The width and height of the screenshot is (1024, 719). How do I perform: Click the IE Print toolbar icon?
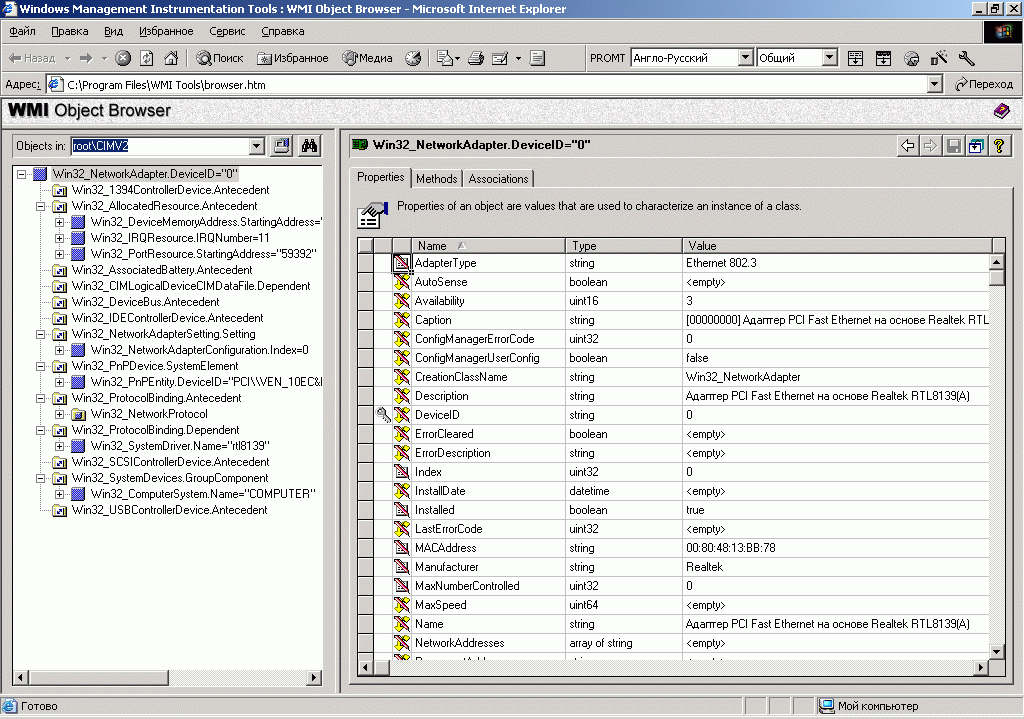(x=476, y=58)
